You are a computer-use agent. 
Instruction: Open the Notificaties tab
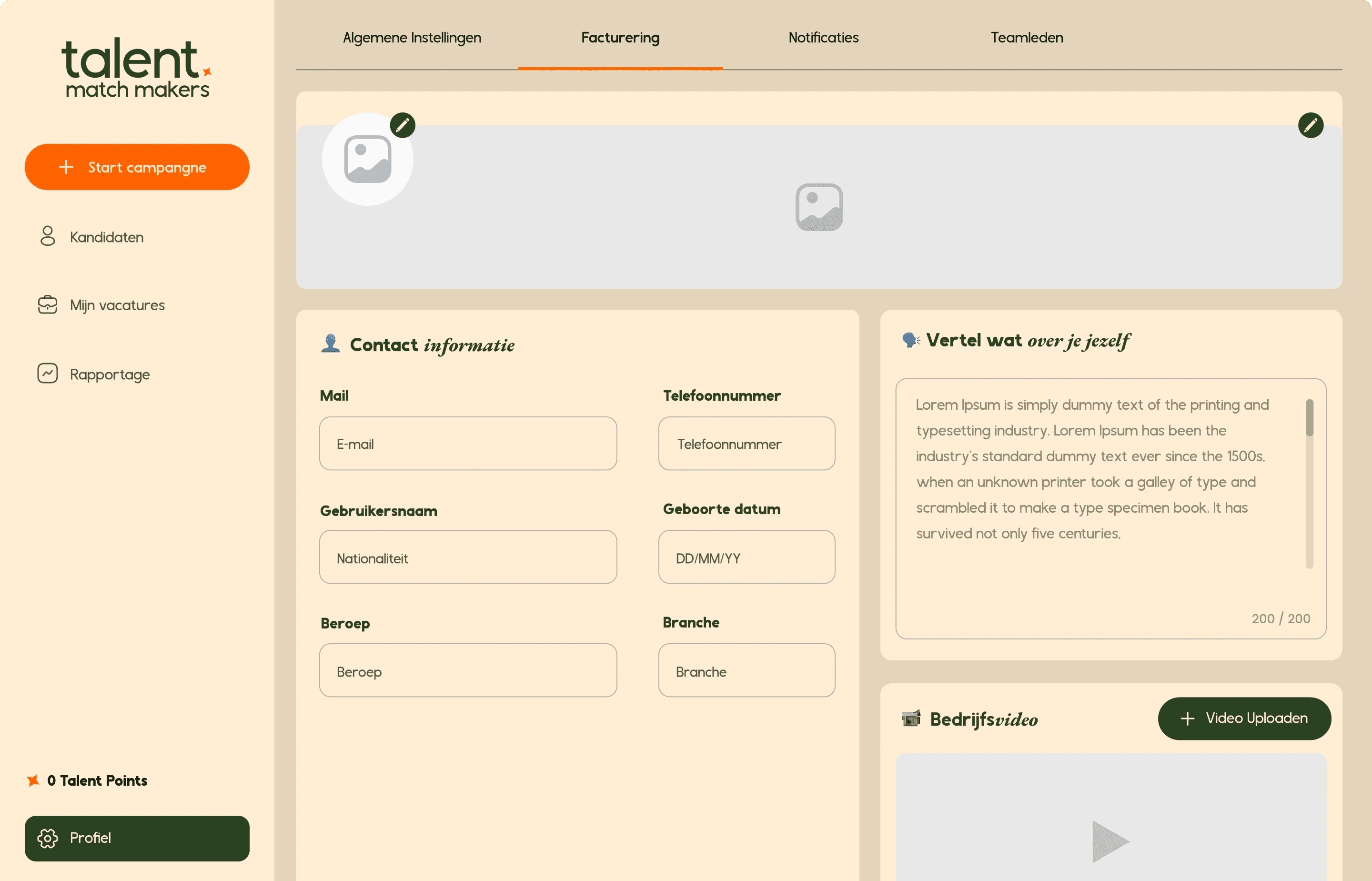coord(823,38)
